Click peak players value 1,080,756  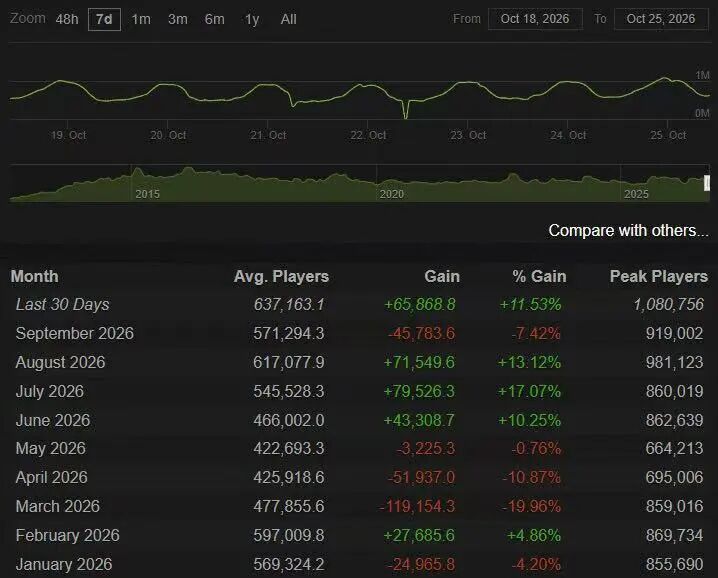[x=669, y=305]
